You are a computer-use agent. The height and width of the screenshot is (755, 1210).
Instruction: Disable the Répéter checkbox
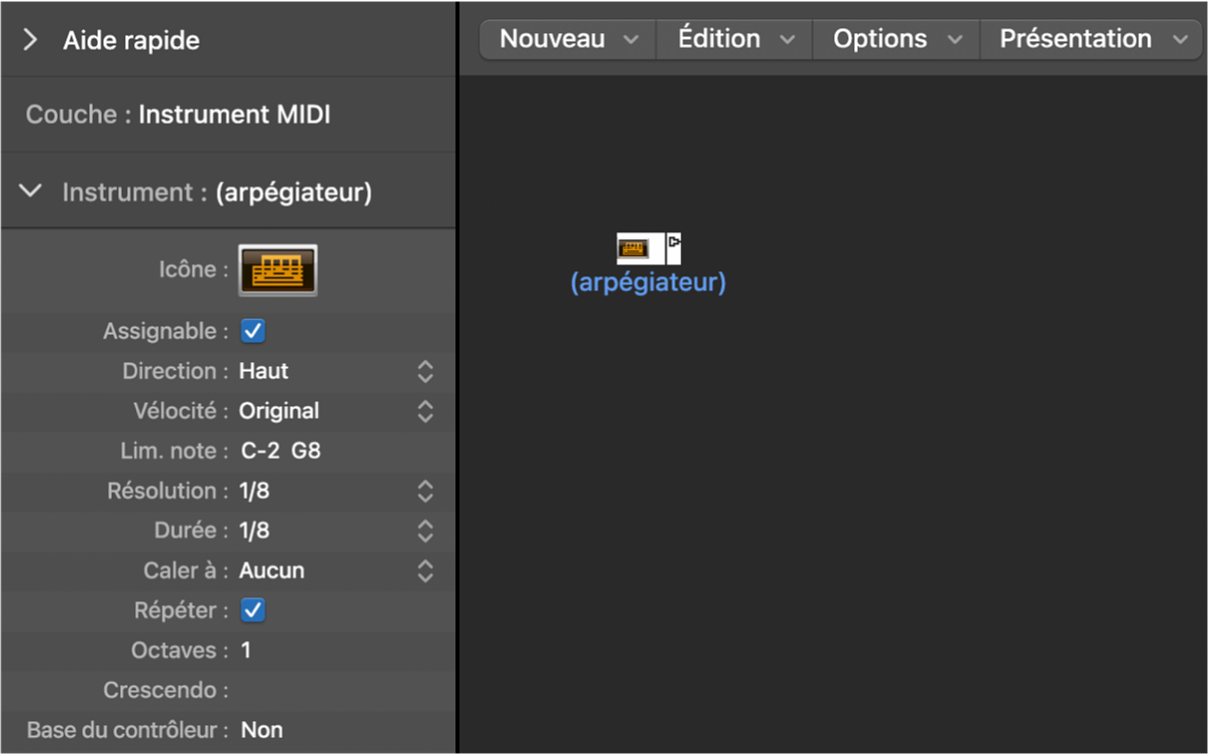click(x=253, y=610)
